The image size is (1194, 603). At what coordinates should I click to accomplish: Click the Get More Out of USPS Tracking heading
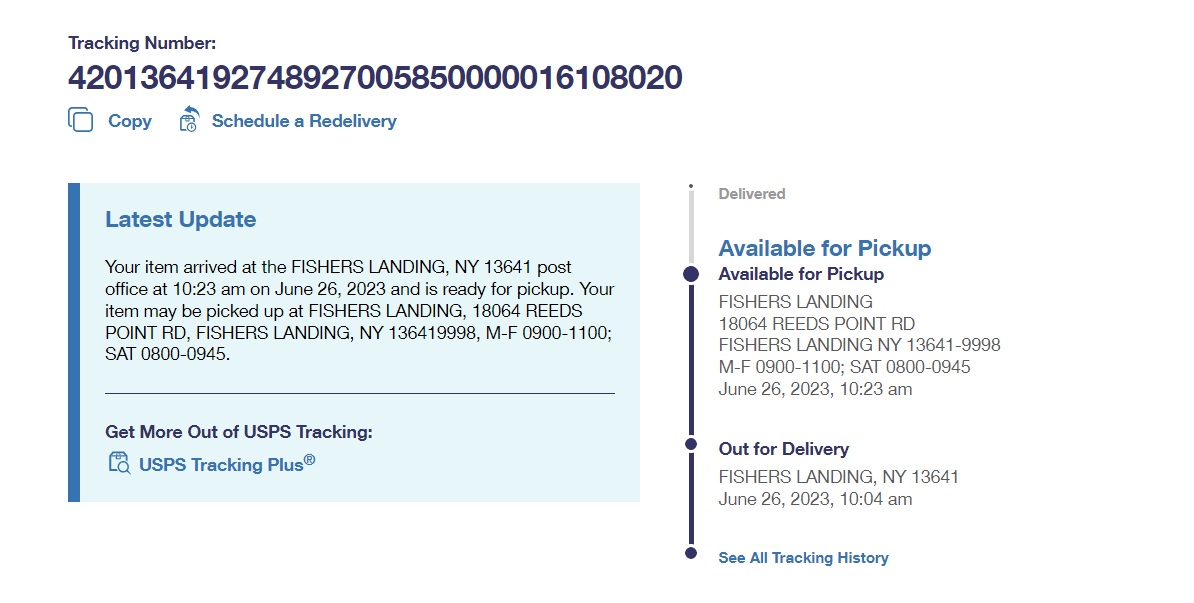tap(239, 432)
